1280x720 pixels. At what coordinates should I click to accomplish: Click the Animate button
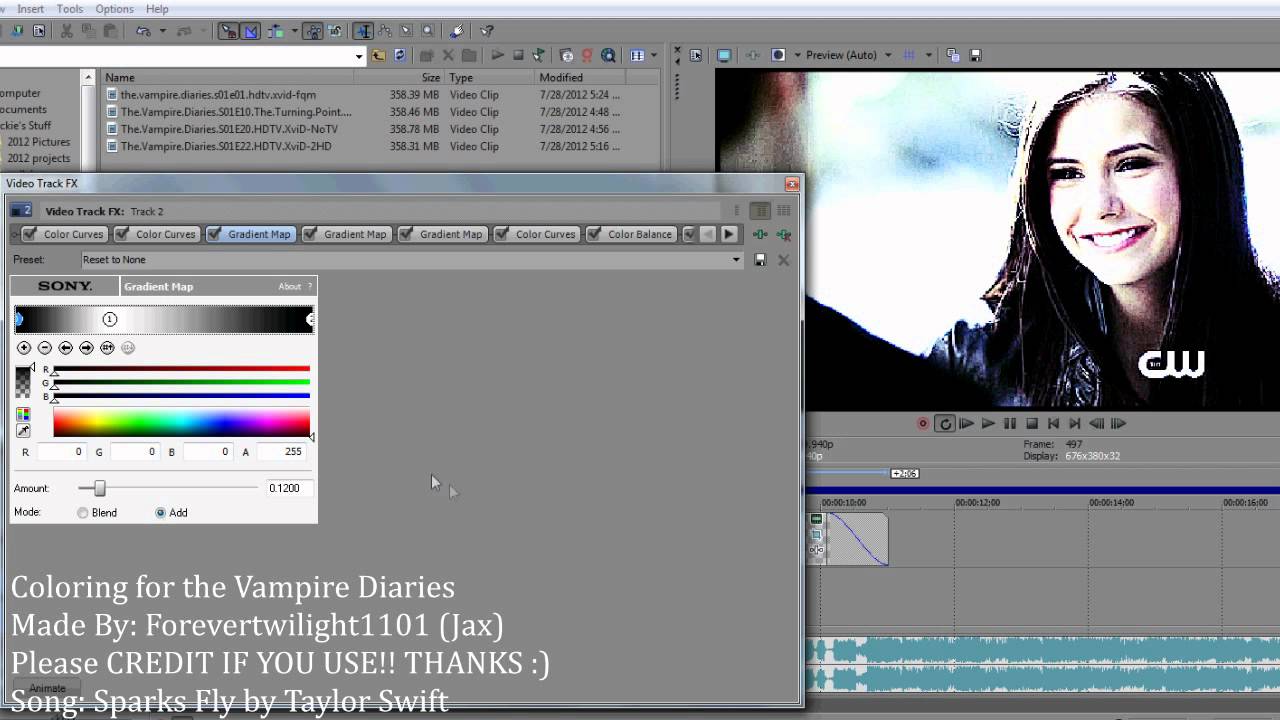pyautogui.click(x=47, y=688)
